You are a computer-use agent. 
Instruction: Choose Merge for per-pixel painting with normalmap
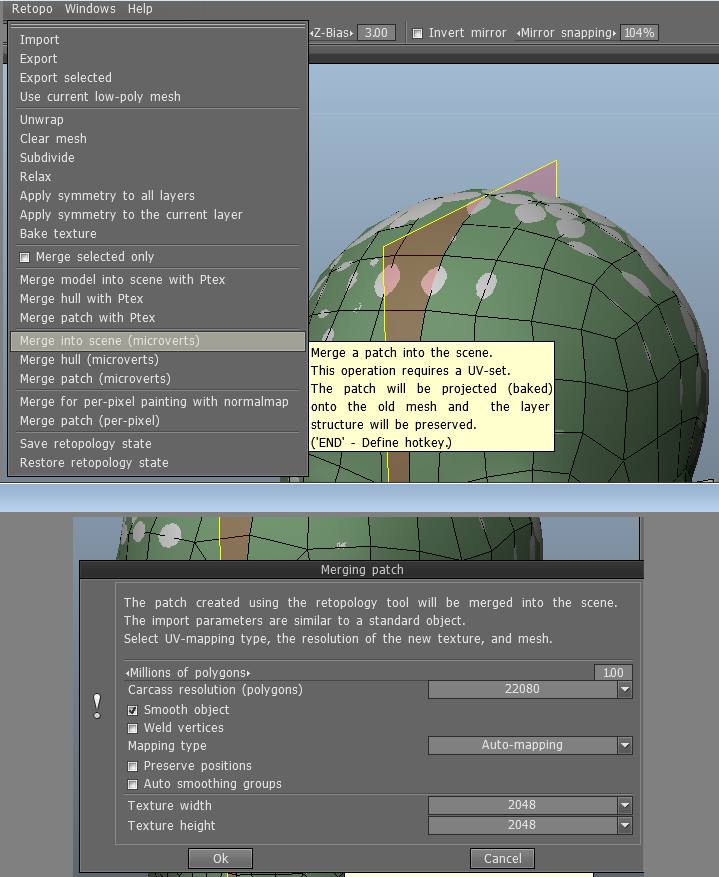[154, 402]
